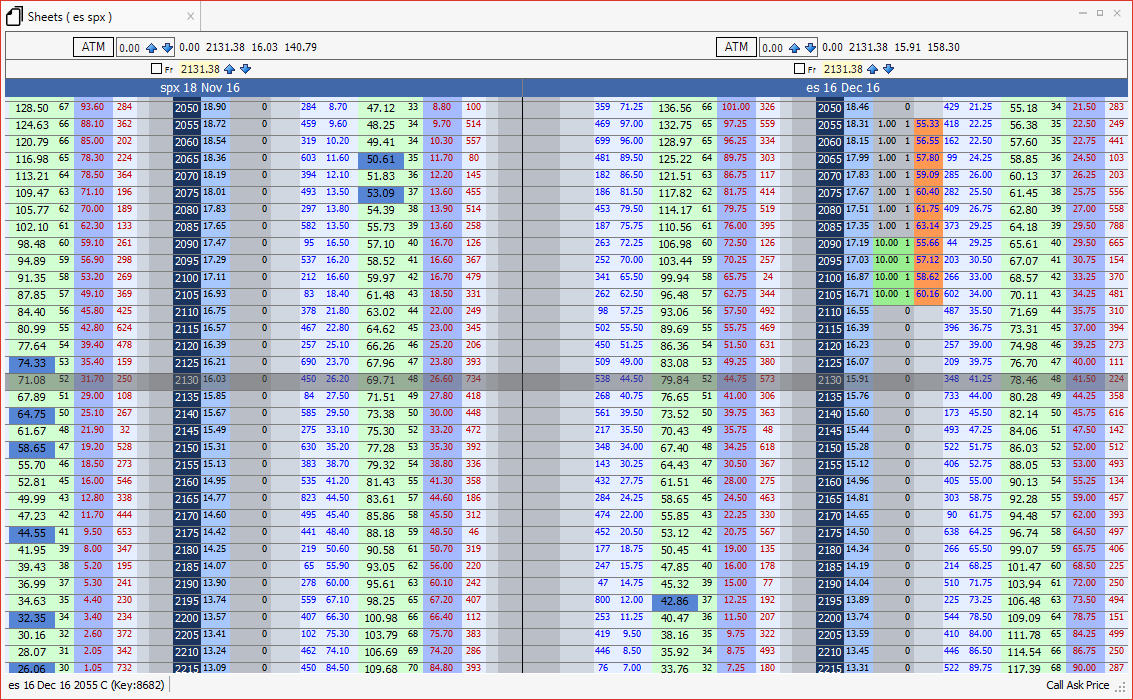Raise spx underlying price 2131.38 with up arrow

pyautogui.click(x=230, y=69)
